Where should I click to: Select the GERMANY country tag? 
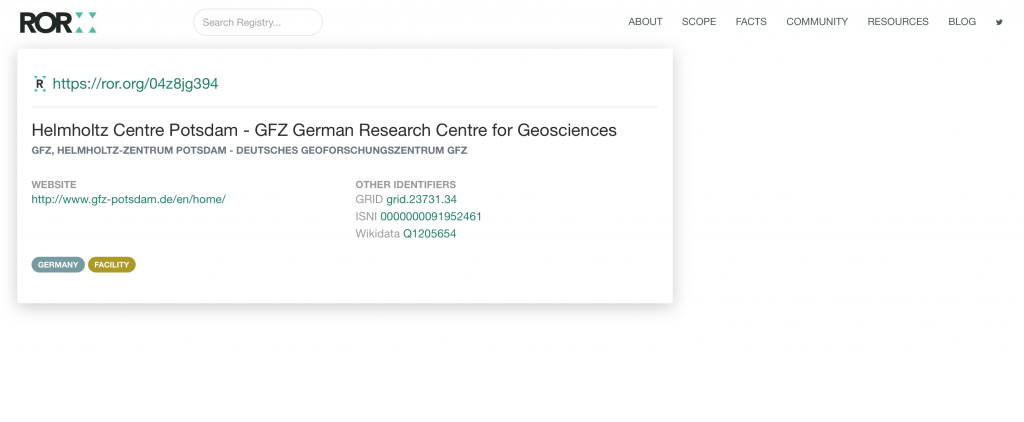(x=58, y=265)
